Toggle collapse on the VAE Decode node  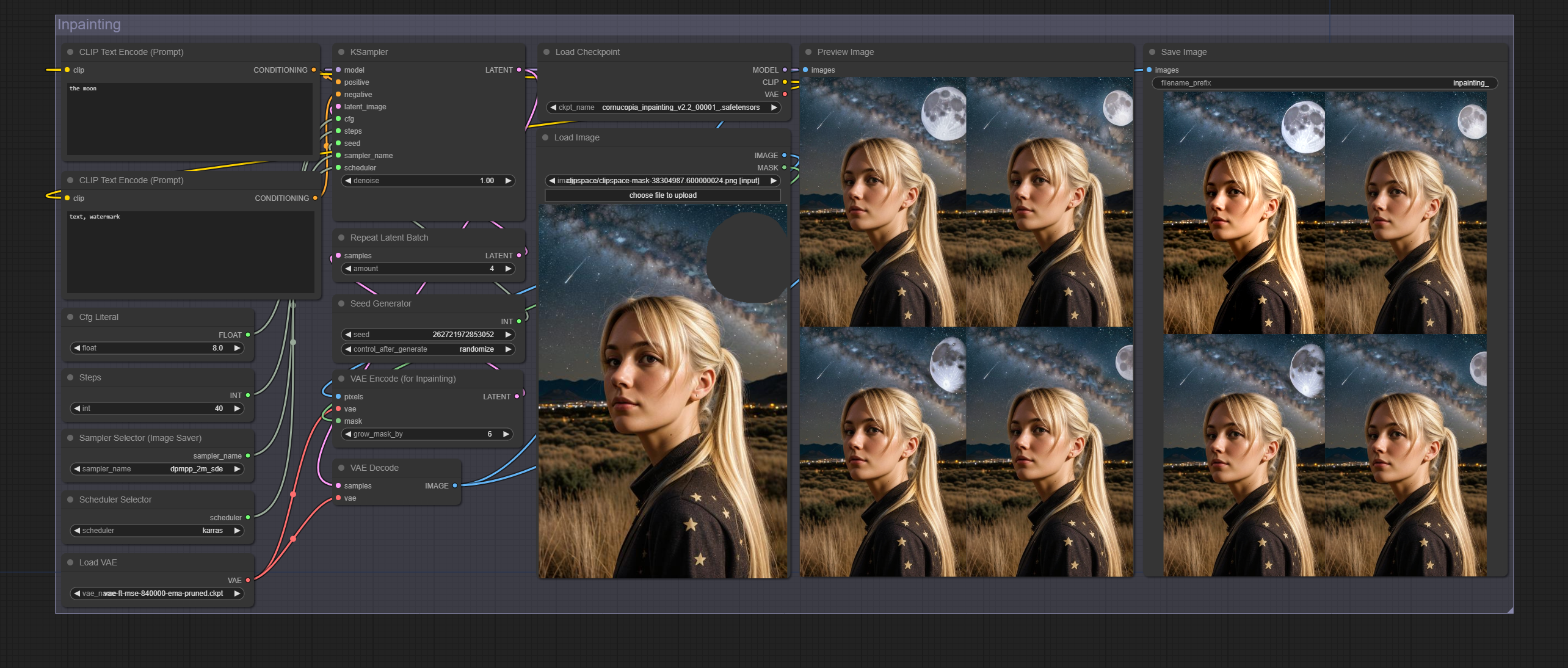(x=341, y=468)
